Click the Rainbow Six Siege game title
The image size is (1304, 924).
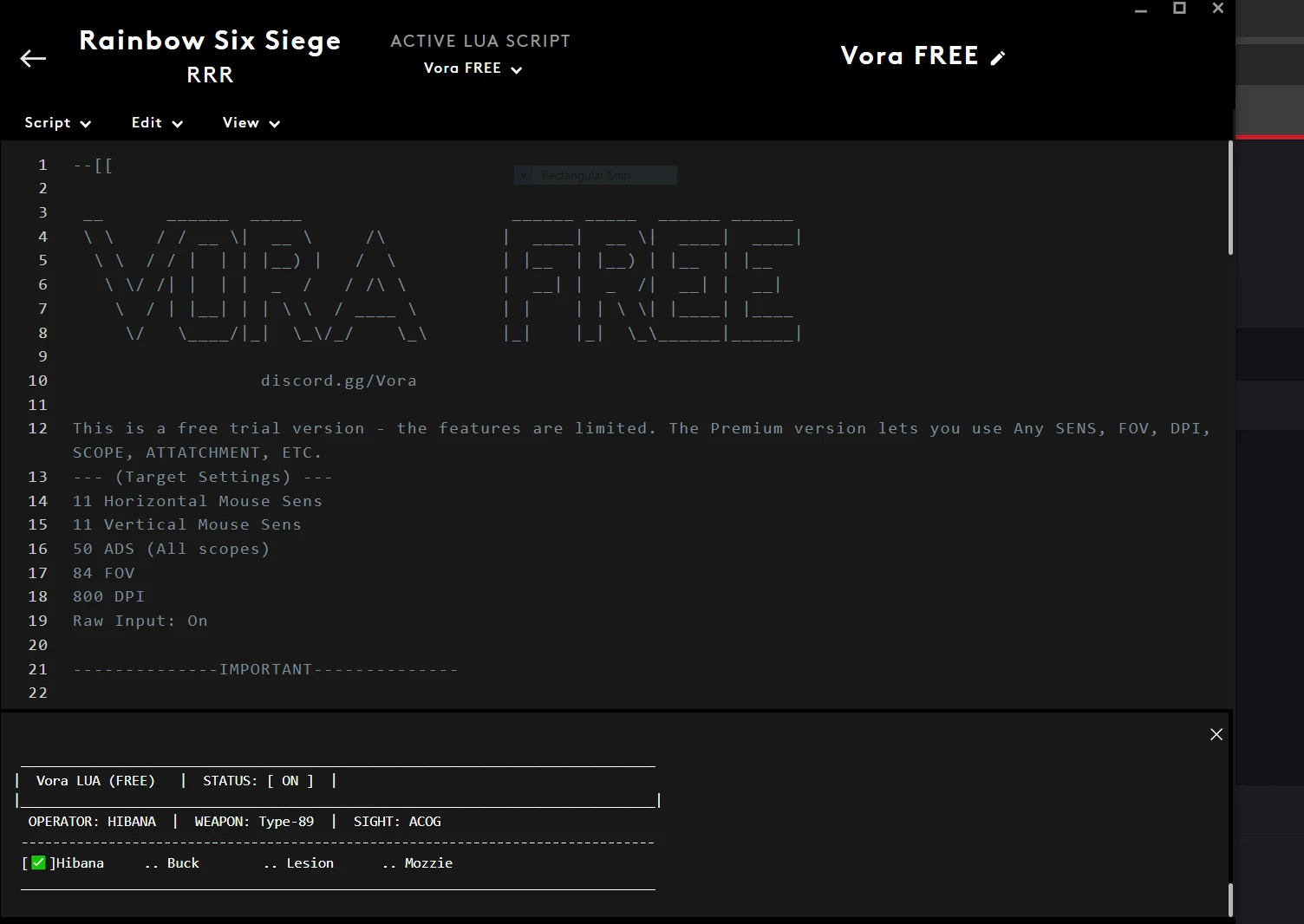tap(210, 41)
